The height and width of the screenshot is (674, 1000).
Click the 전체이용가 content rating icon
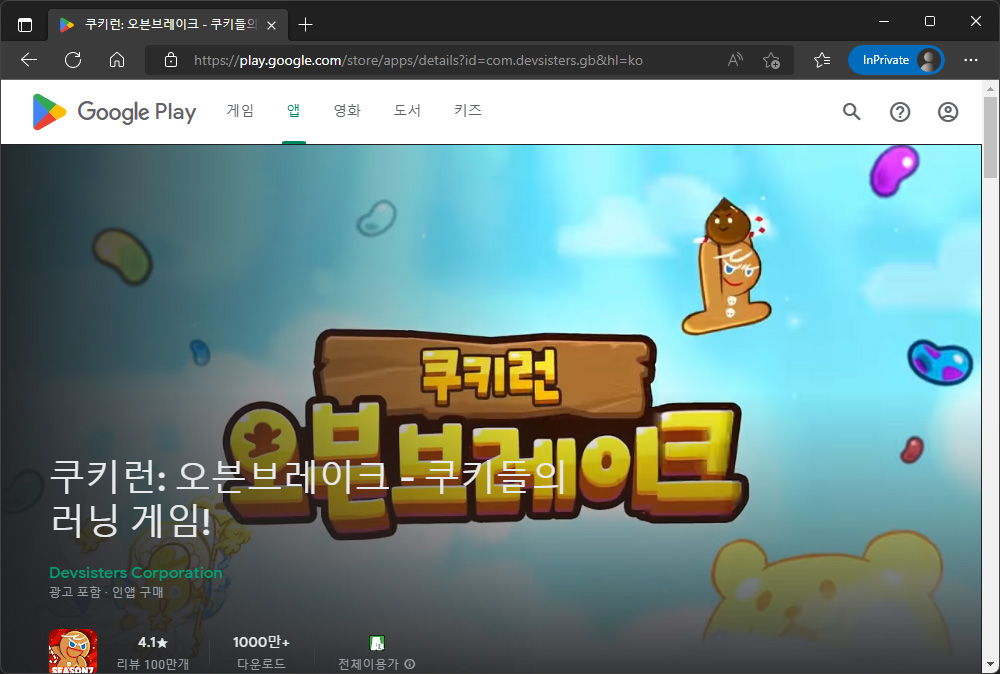(377, 642)
